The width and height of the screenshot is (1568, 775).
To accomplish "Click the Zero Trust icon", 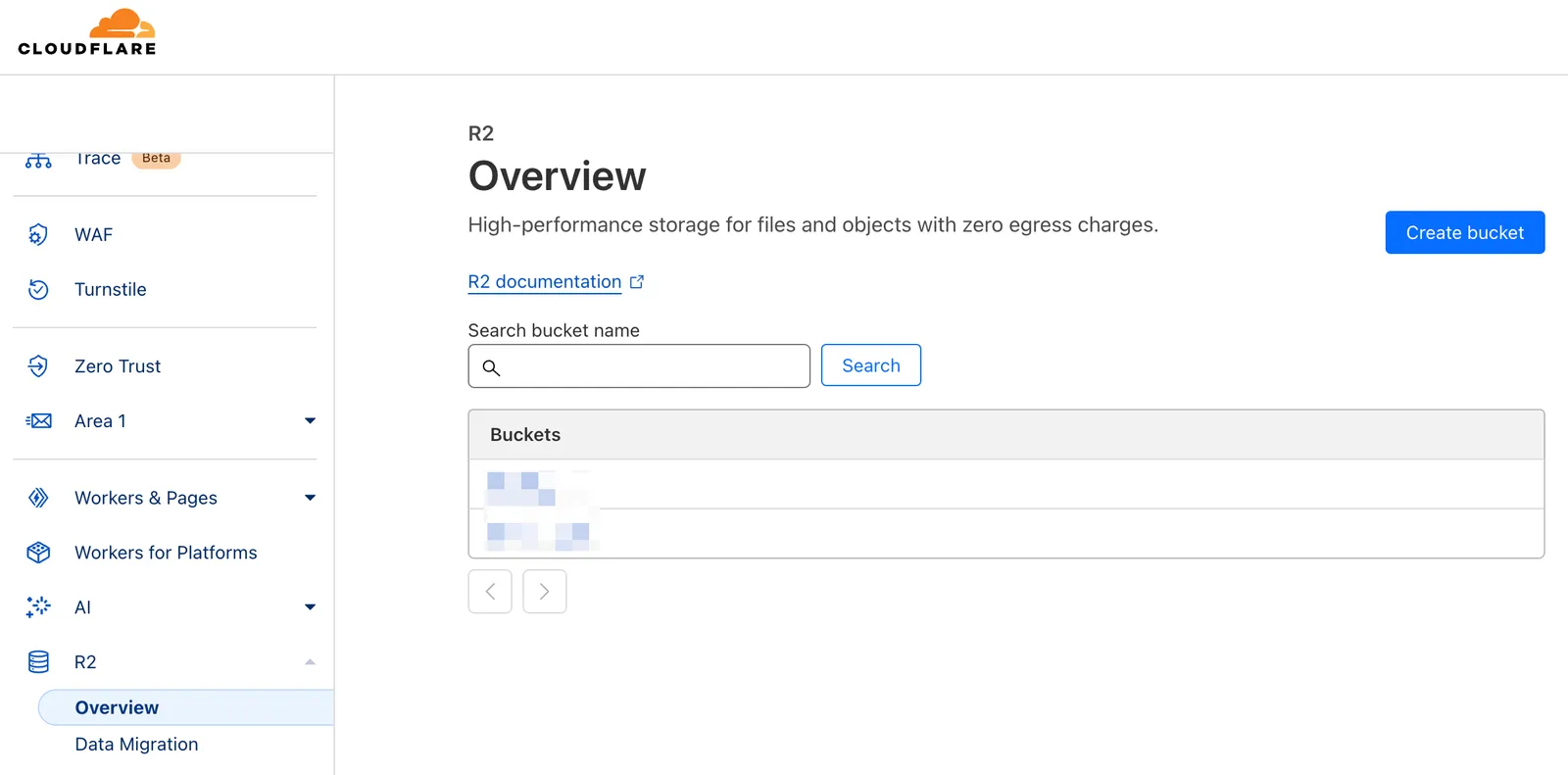I will [x=37, y=365].
